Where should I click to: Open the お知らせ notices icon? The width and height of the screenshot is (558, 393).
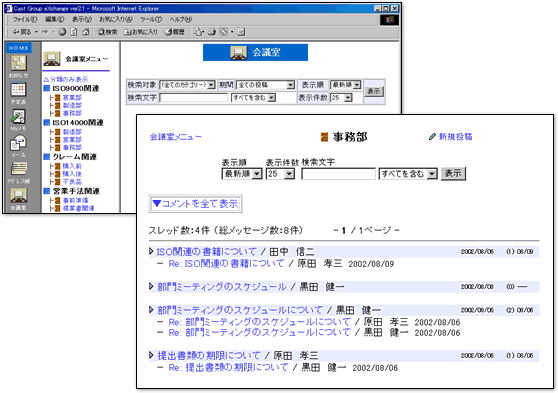(x=19, y=64)
